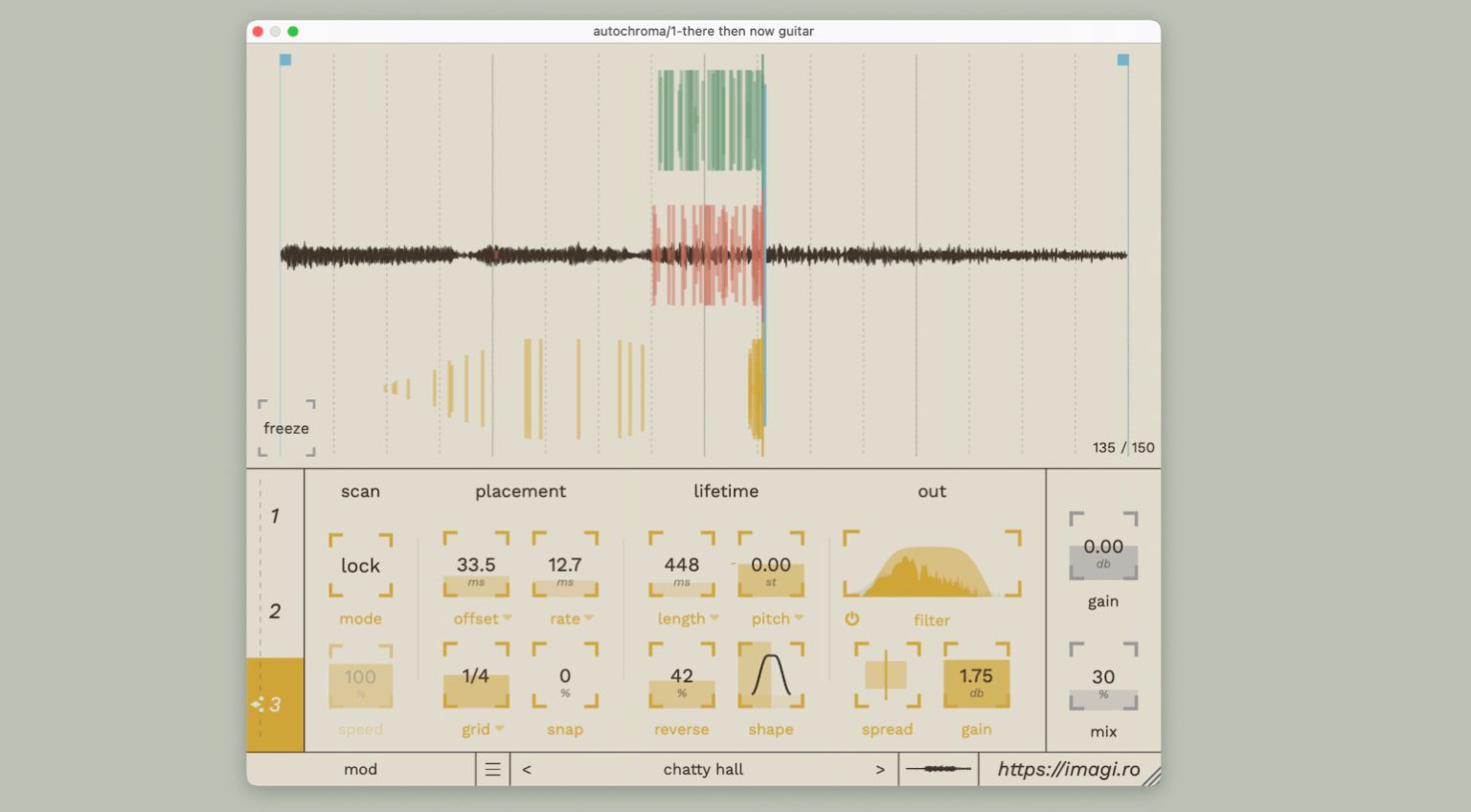1471x812 pixels.
Task: Switch to layer 2 tab
Action: (x=275, y=611)
